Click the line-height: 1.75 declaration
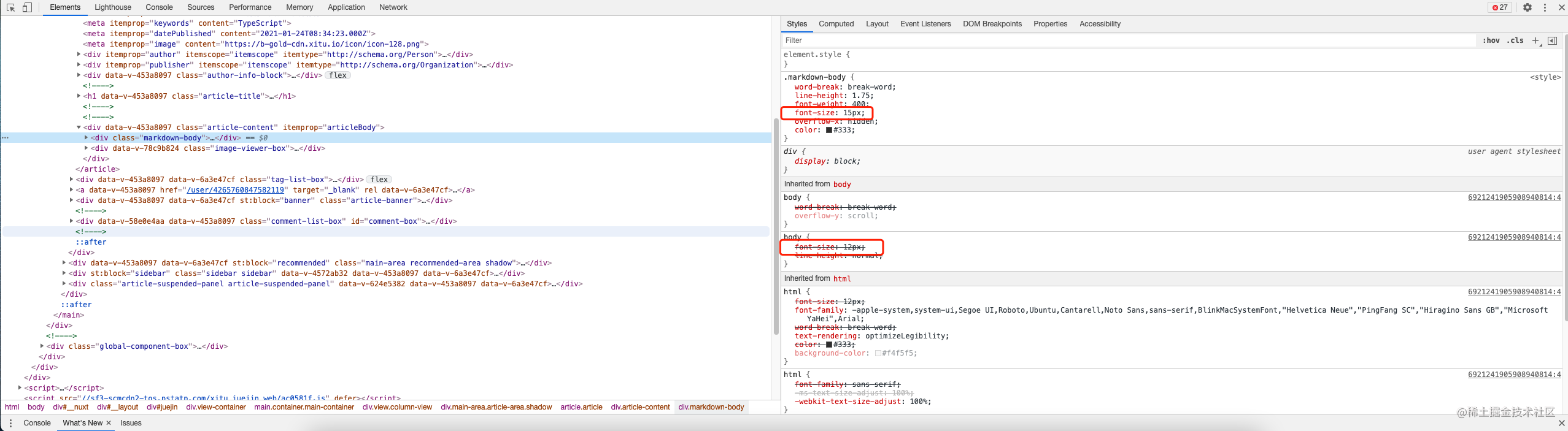Screen dimensions: 1568x431 [x=834, y=96]
